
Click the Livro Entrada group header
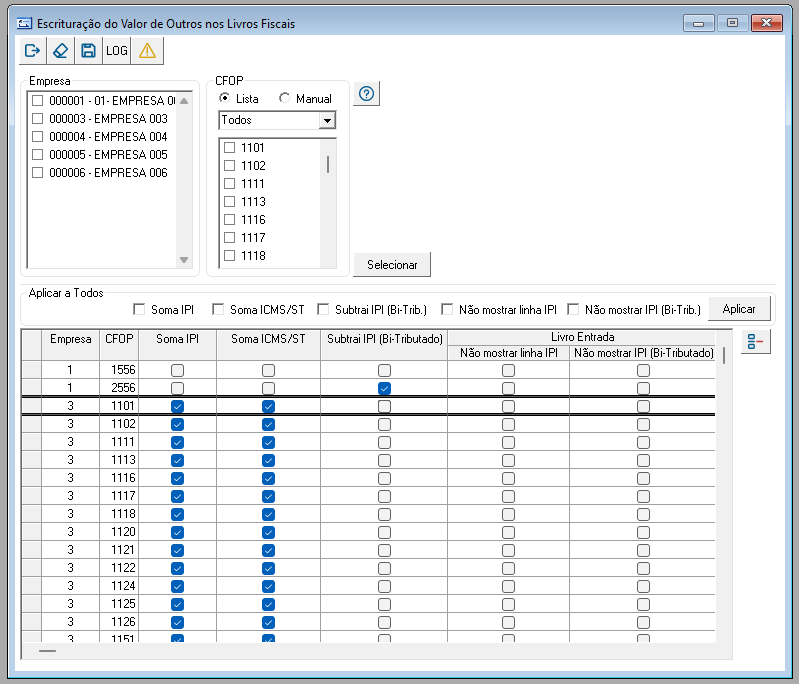(x=582, y=337)
